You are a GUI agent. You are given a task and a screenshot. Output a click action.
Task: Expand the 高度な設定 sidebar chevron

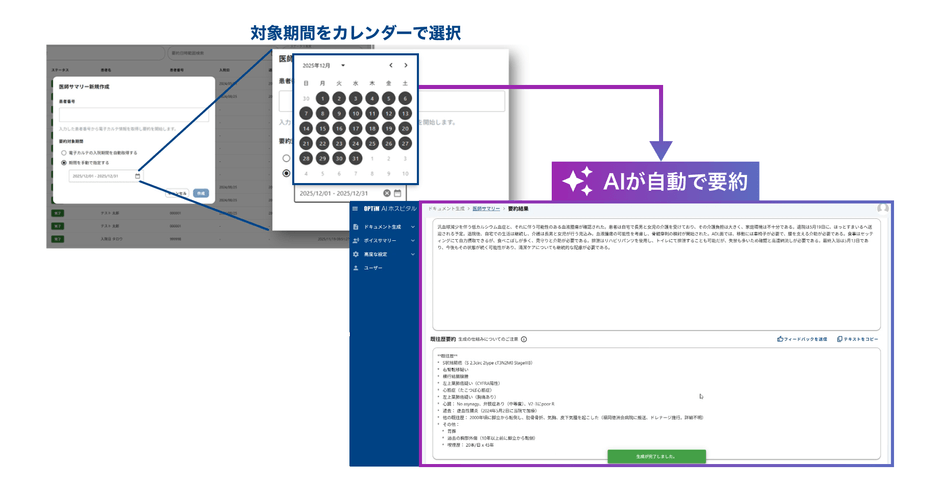click(412, 254)
